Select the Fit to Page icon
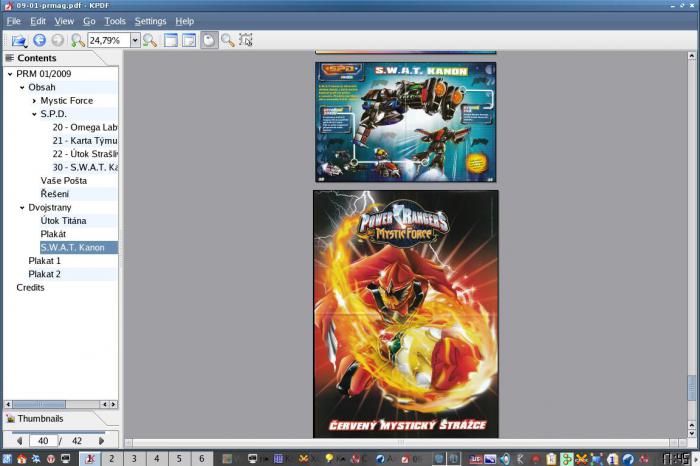700x466 pixels. pyautogui.click(x=189, y=40)
